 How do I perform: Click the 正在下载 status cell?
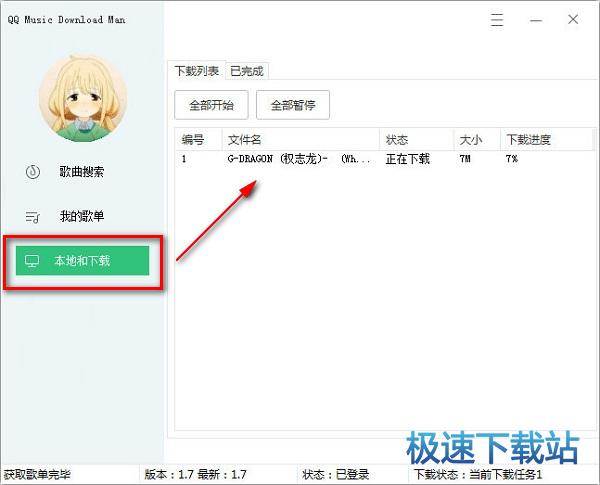(x=408, y=158)
